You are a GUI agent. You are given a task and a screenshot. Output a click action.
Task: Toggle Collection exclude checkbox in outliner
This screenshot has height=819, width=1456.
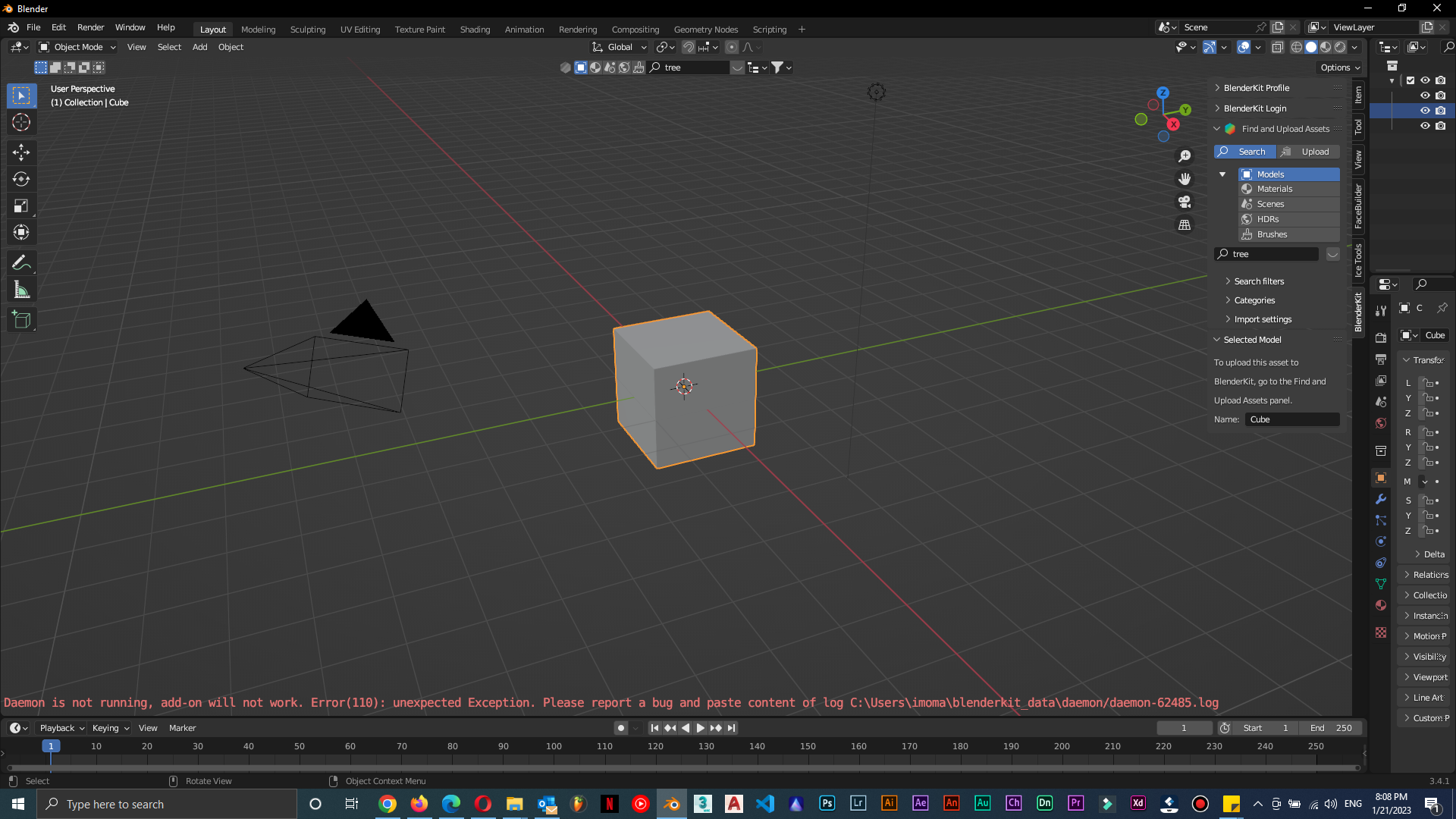[x=1410, y=80]
